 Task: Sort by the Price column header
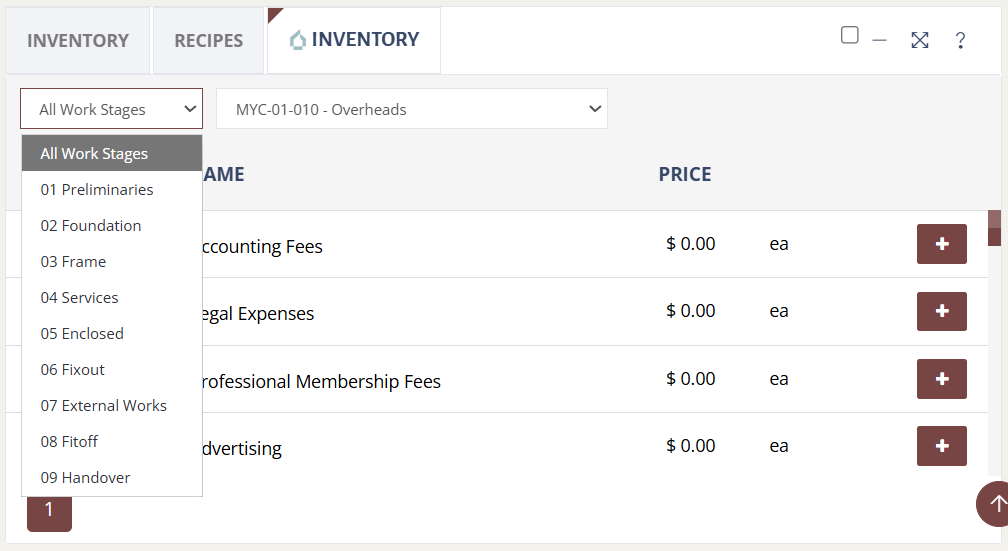click(685, 174)
